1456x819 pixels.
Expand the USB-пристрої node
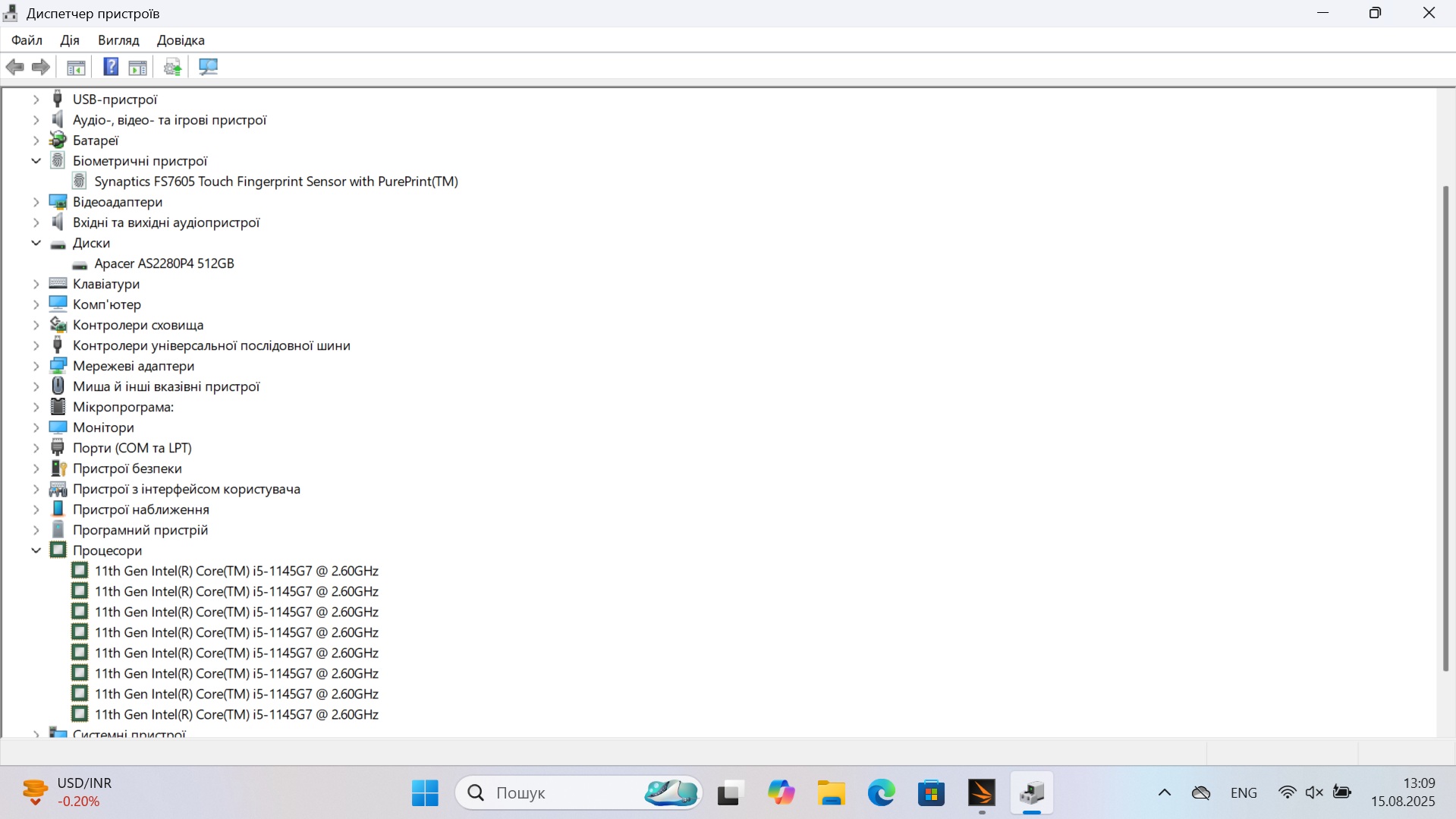tap(36, 99)
